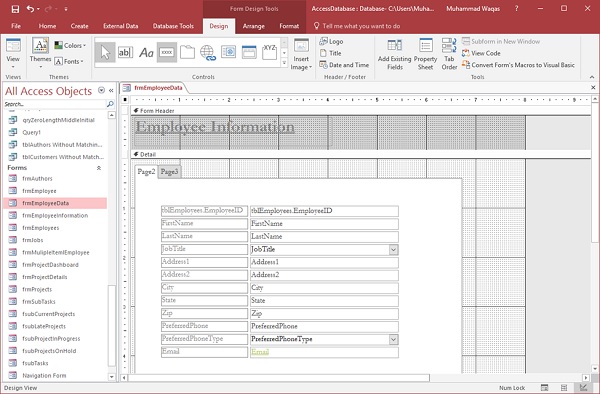Collapse the ribbon arrow
The width and height of the screenshot is (600, 394).
(x=592, y=77)
